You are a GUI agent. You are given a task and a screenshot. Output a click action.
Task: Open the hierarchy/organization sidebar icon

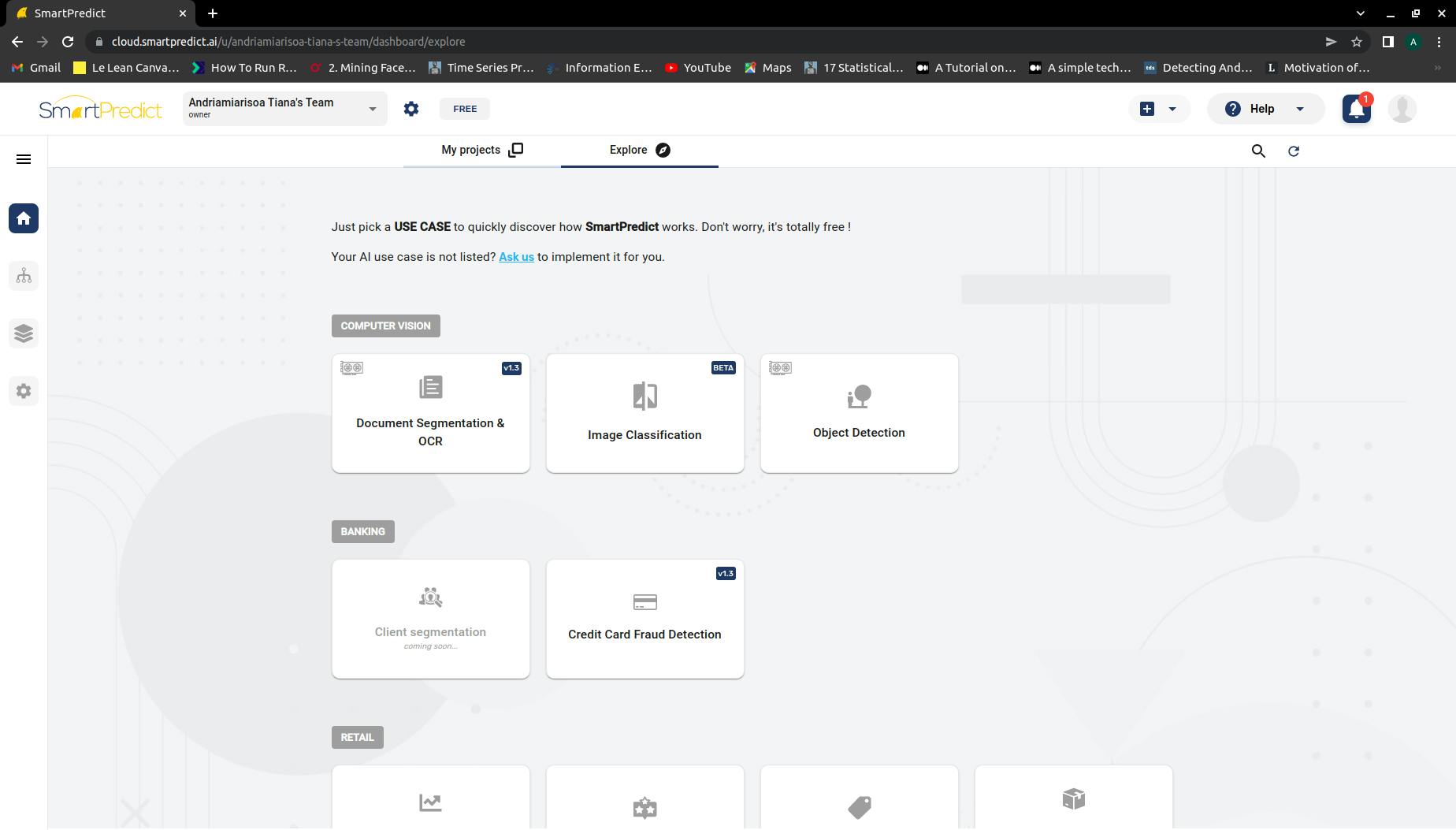coord(24,276)
